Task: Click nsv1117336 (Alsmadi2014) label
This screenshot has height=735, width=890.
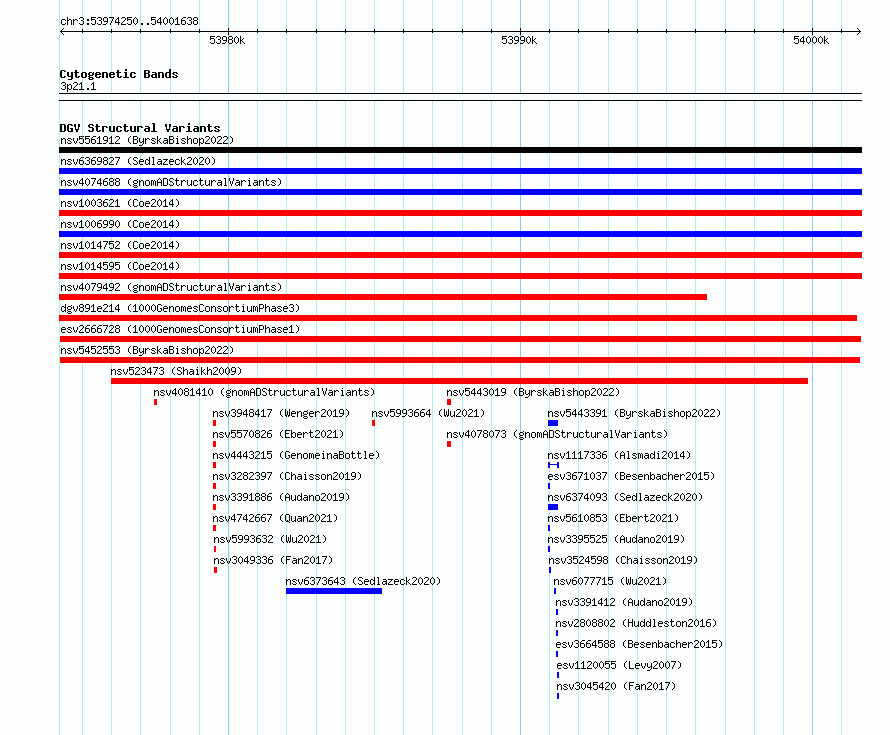Action: 619,455
